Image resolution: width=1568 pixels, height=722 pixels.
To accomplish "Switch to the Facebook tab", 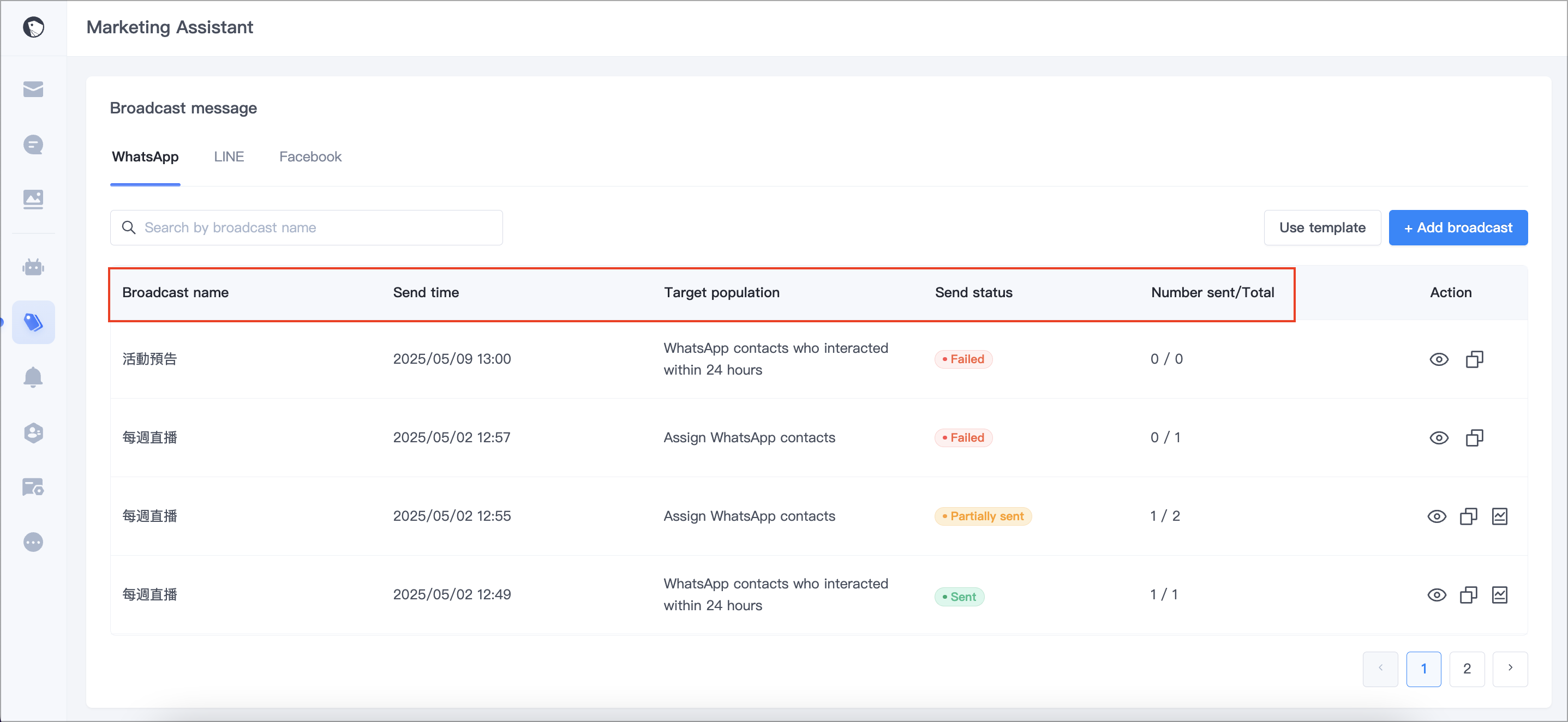I will point(310,157).
